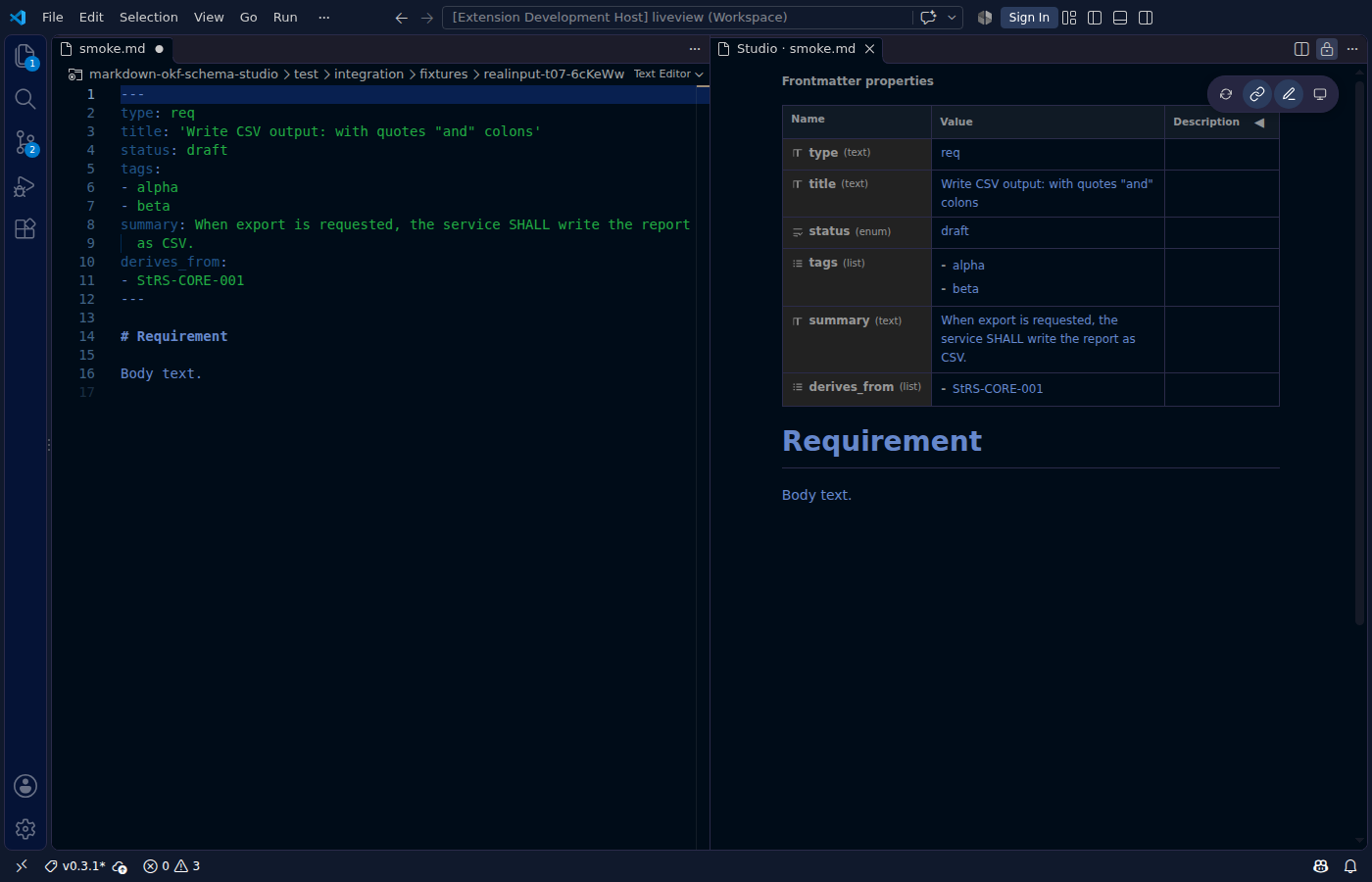Open the Selection menu

149,18
